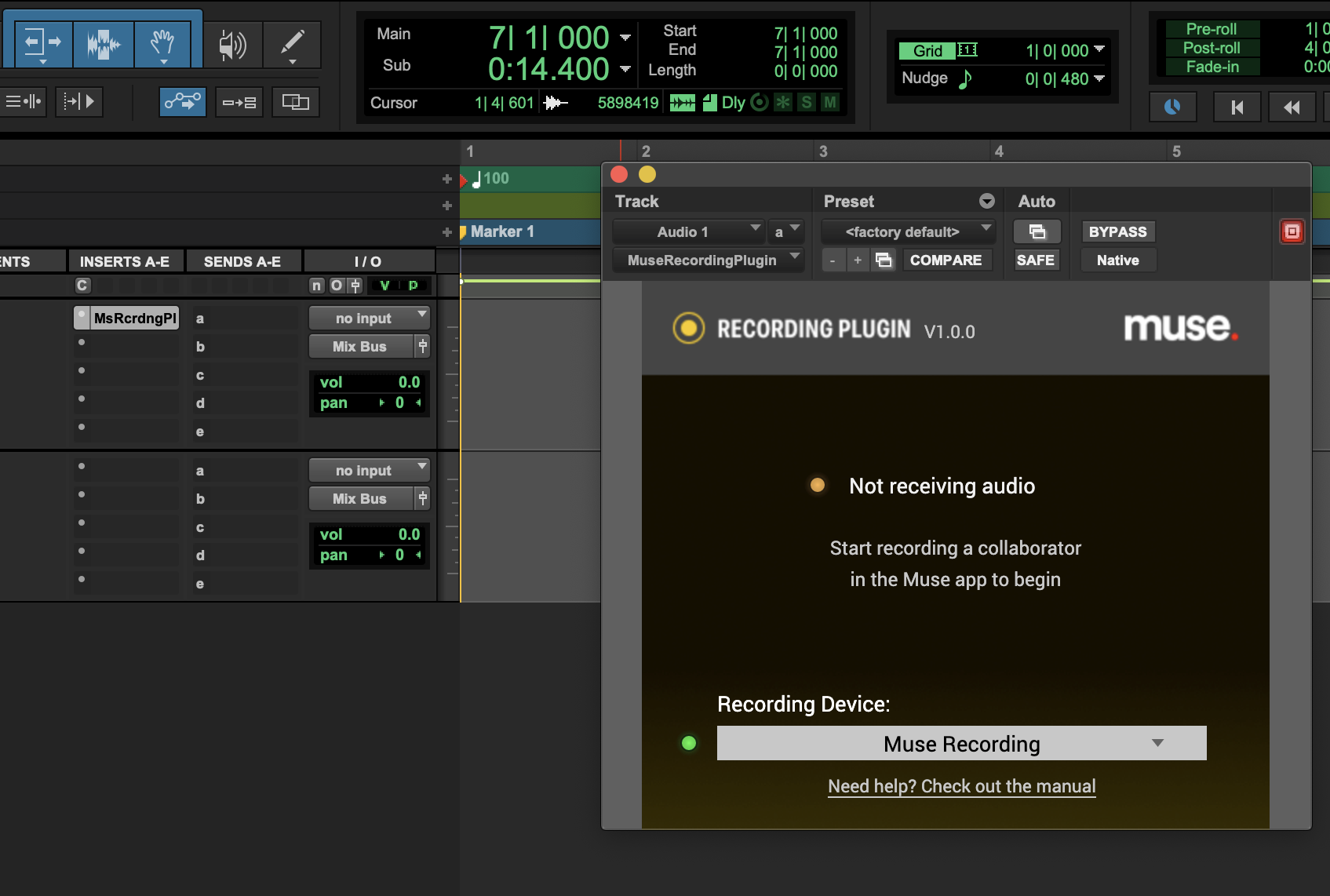Open the Sub counter format dropdown
This screenshot has width=1330, height=896.
pyautogui.click(x=625, y=69)
